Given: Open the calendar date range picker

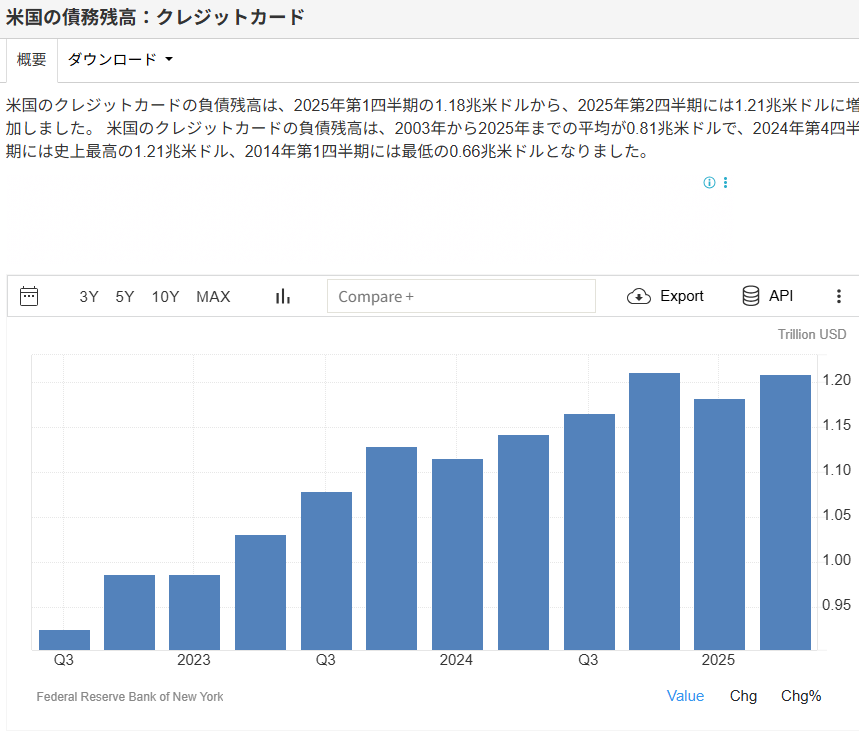Looking at the screenshot, I should pos(28,296).
